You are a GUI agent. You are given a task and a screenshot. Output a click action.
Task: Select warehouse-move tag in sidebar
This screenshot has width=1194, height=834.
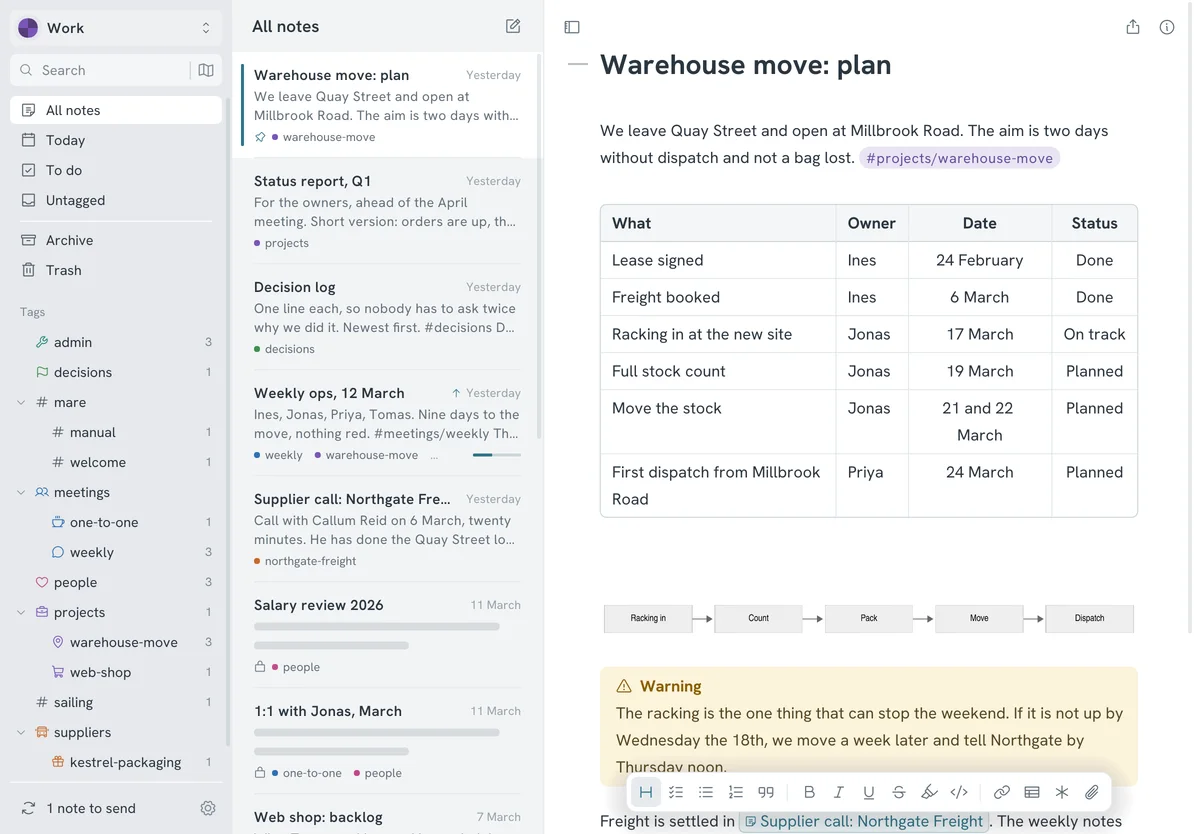[116, 642]
